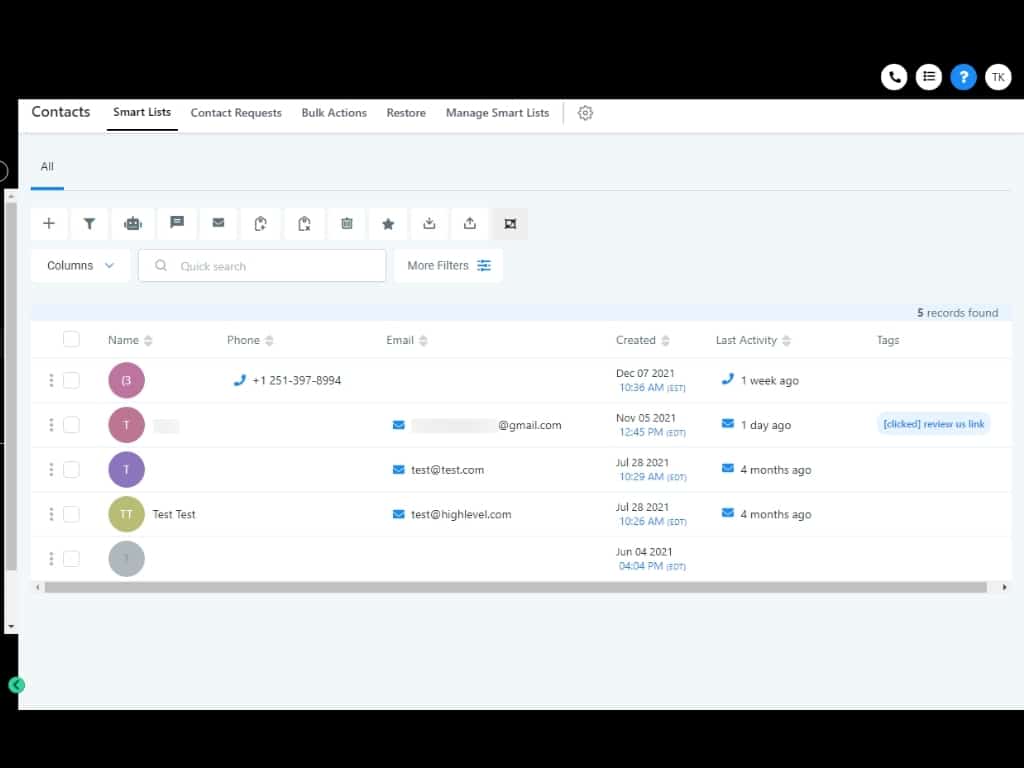The width and height of the screenshot is (1024, 768).
Task: Select checkbox for test@test.com row
Action: tap(71, 469)
